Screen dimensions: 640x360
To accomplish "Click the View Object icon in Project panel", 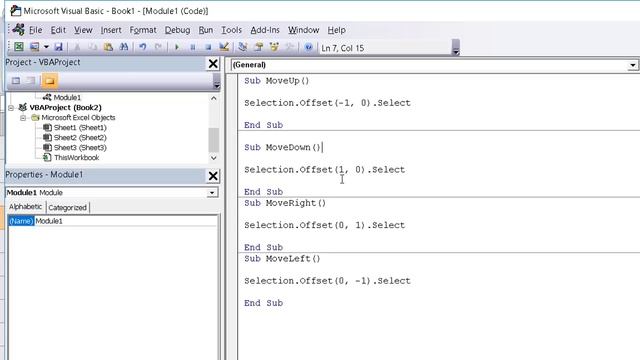I will pyautogui.click(x=31, y=80).
